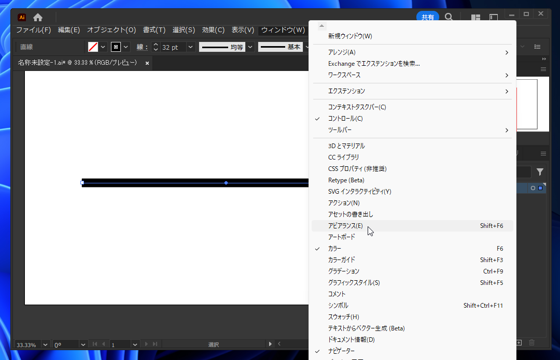Click the blue layer selection indicator square
Screen dimensions: 560x360
pyautogui.click(x=540, y=188)
